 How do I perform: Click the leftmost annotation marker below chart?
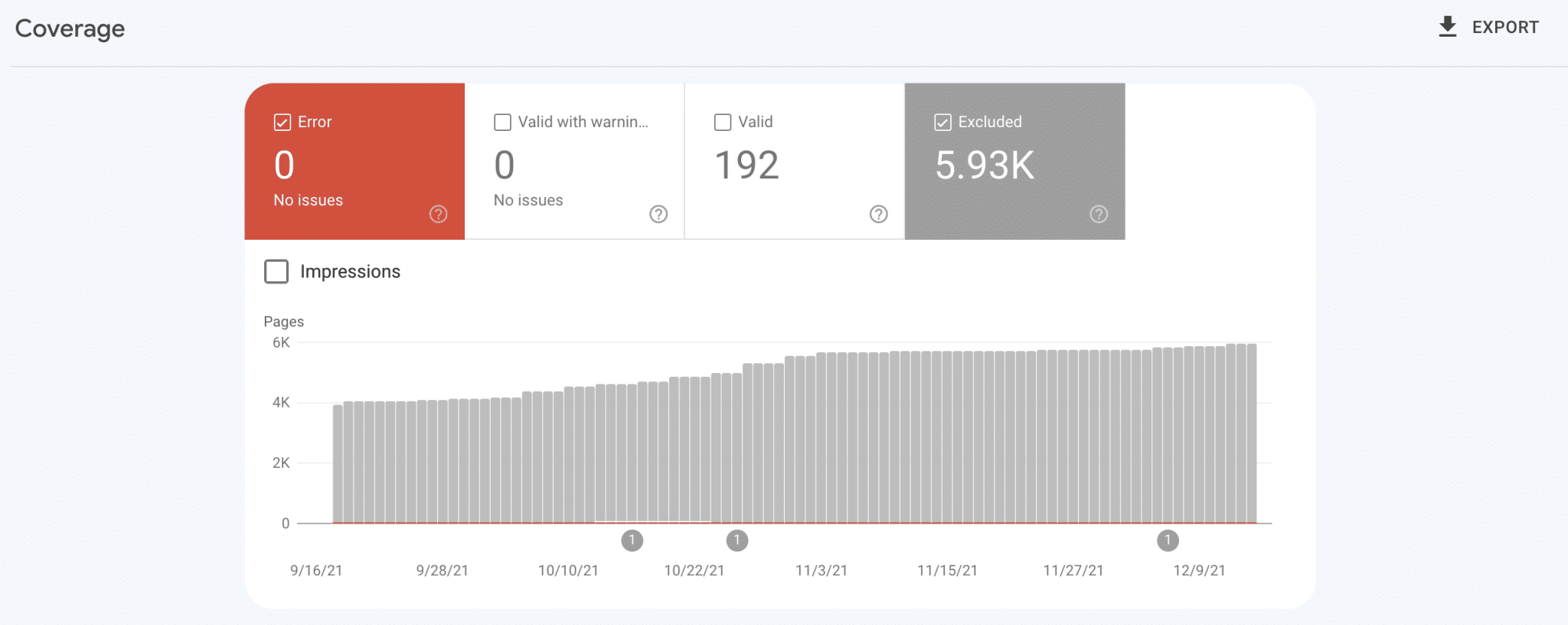(x=632, y=541)
